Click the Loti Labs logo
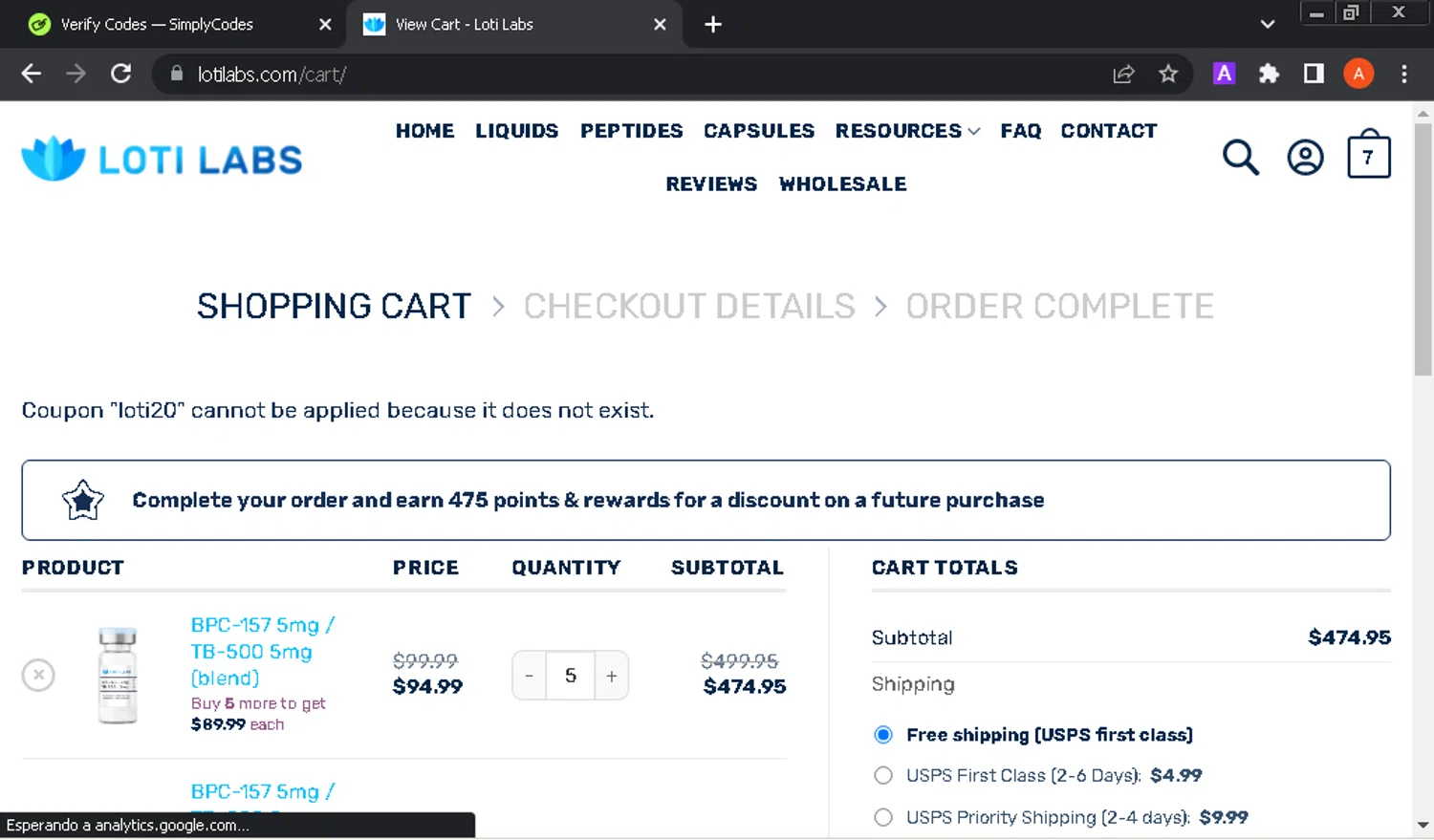 pyautogui.click(x=162, y=159)
